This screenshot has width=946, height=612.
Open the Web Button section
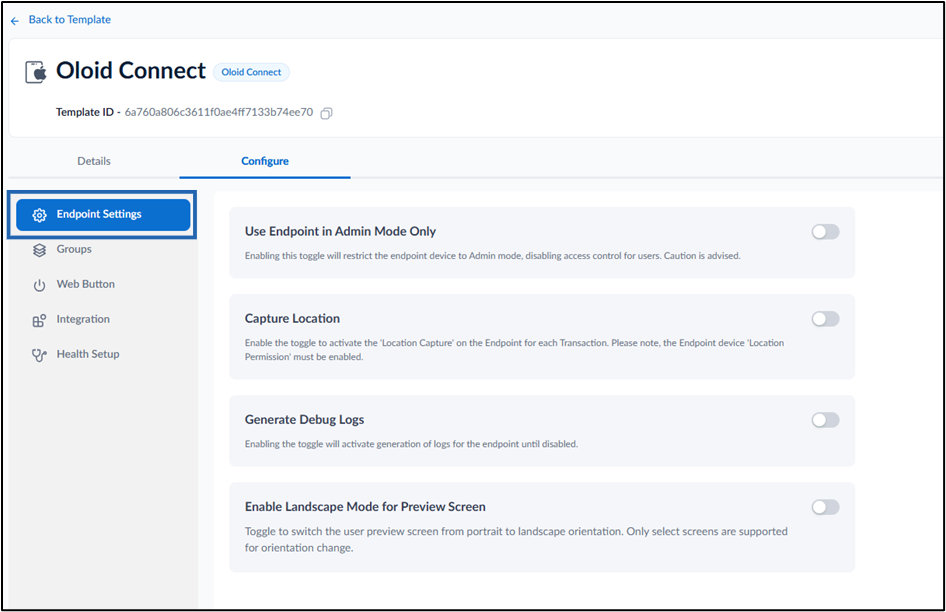[86, 284]
